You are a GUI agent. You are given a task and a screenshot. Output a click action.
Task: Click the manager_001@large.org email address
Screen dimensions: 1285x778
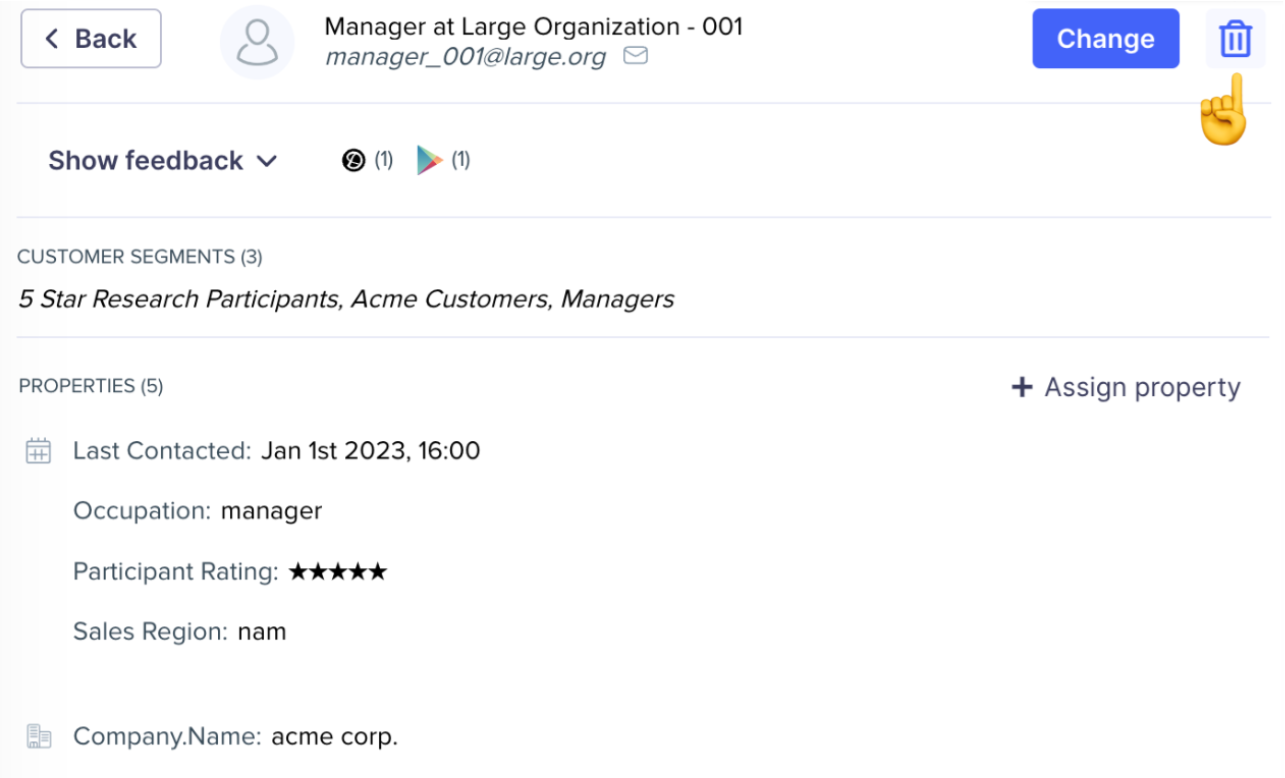pos(465,57)
